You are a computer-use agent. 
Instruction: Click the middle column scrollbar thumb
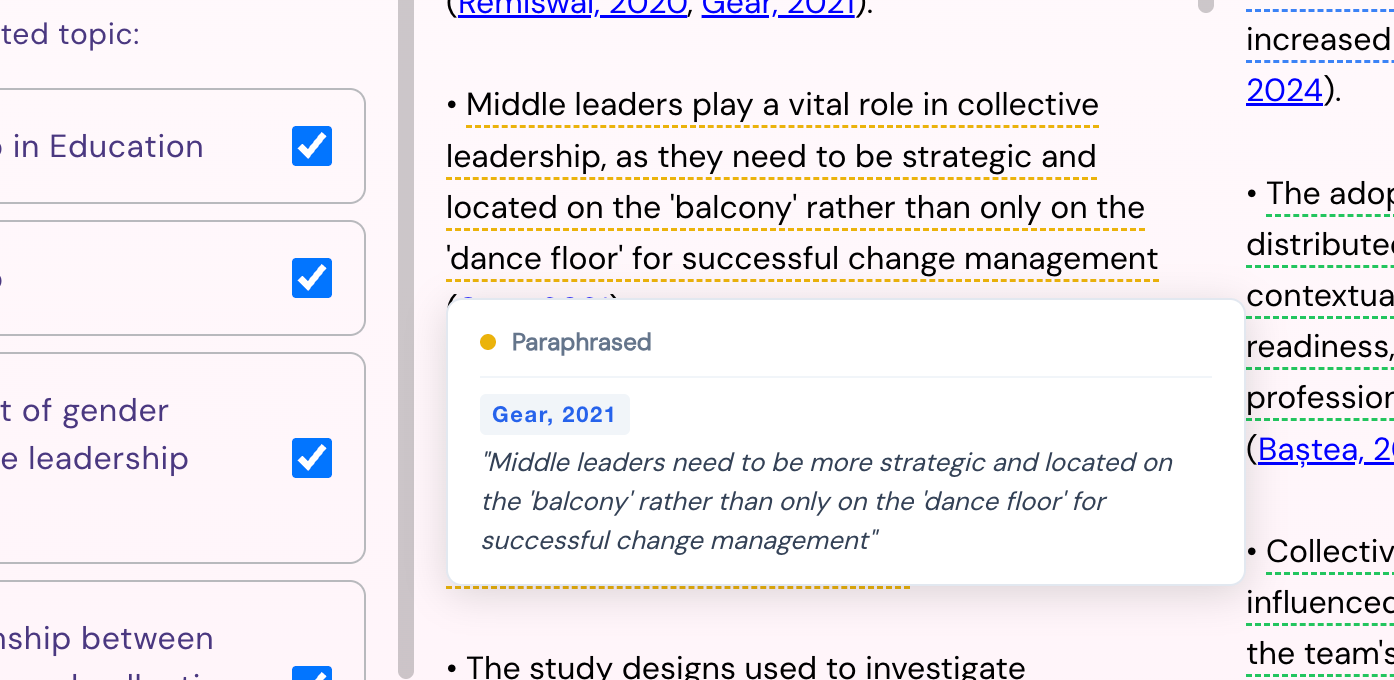pos(1206,6)
